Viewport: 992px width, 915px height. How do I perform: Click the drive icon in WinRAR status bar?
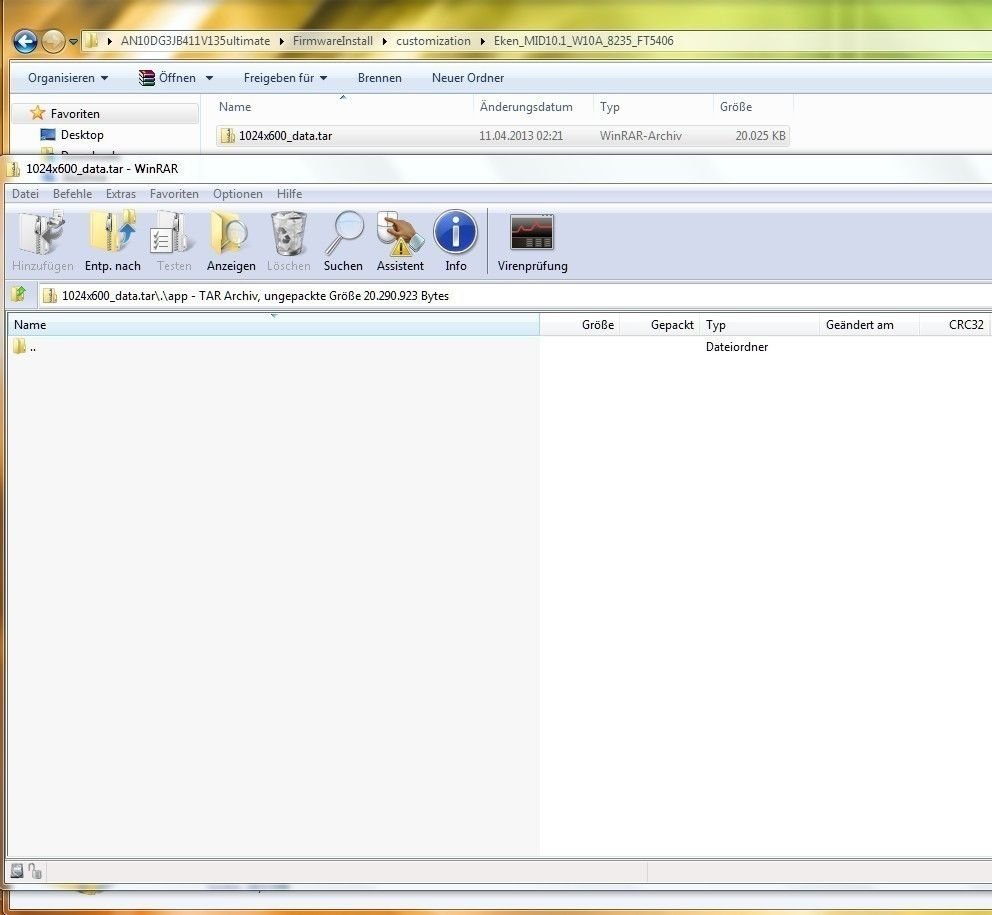(x=17, y=871)
